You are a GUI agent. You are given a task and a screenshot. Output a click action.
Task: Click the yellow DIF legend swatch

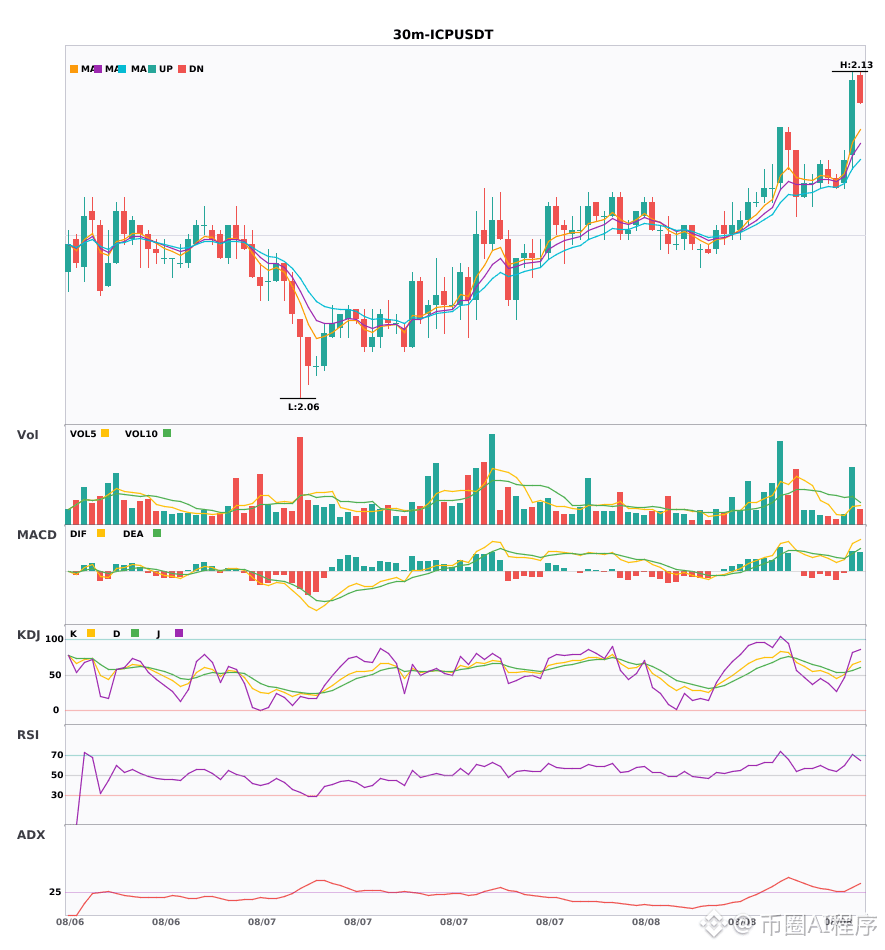[x=101, y=533]
